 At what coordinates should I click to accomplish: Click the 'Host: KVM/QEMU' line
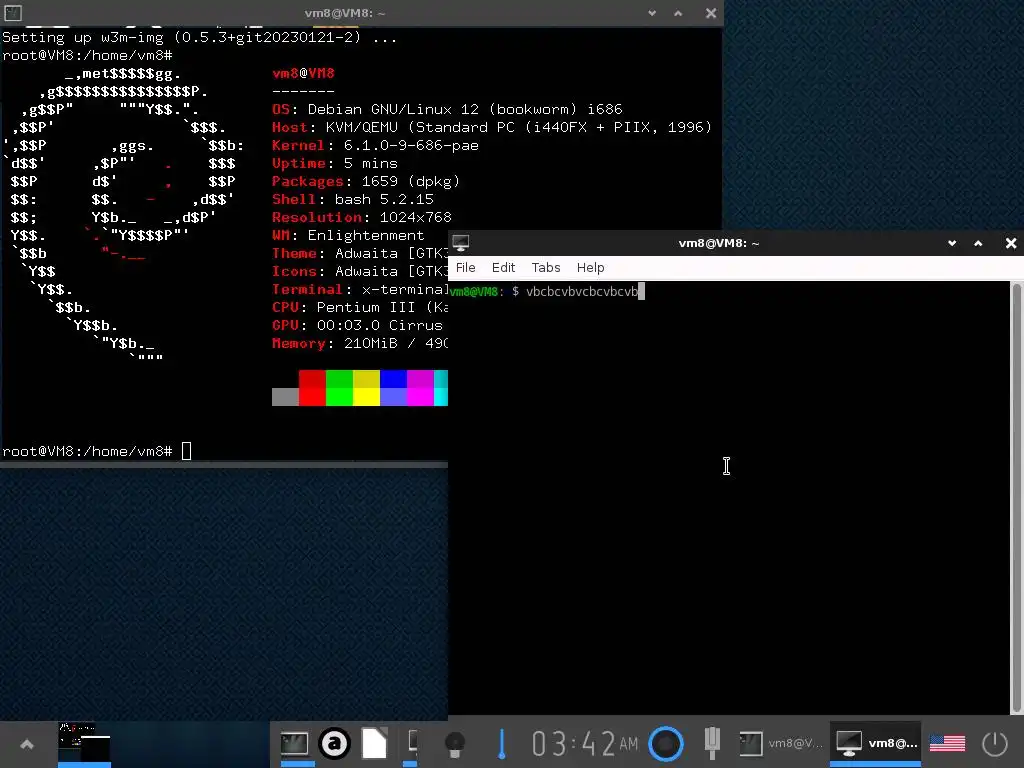(492, 127)
